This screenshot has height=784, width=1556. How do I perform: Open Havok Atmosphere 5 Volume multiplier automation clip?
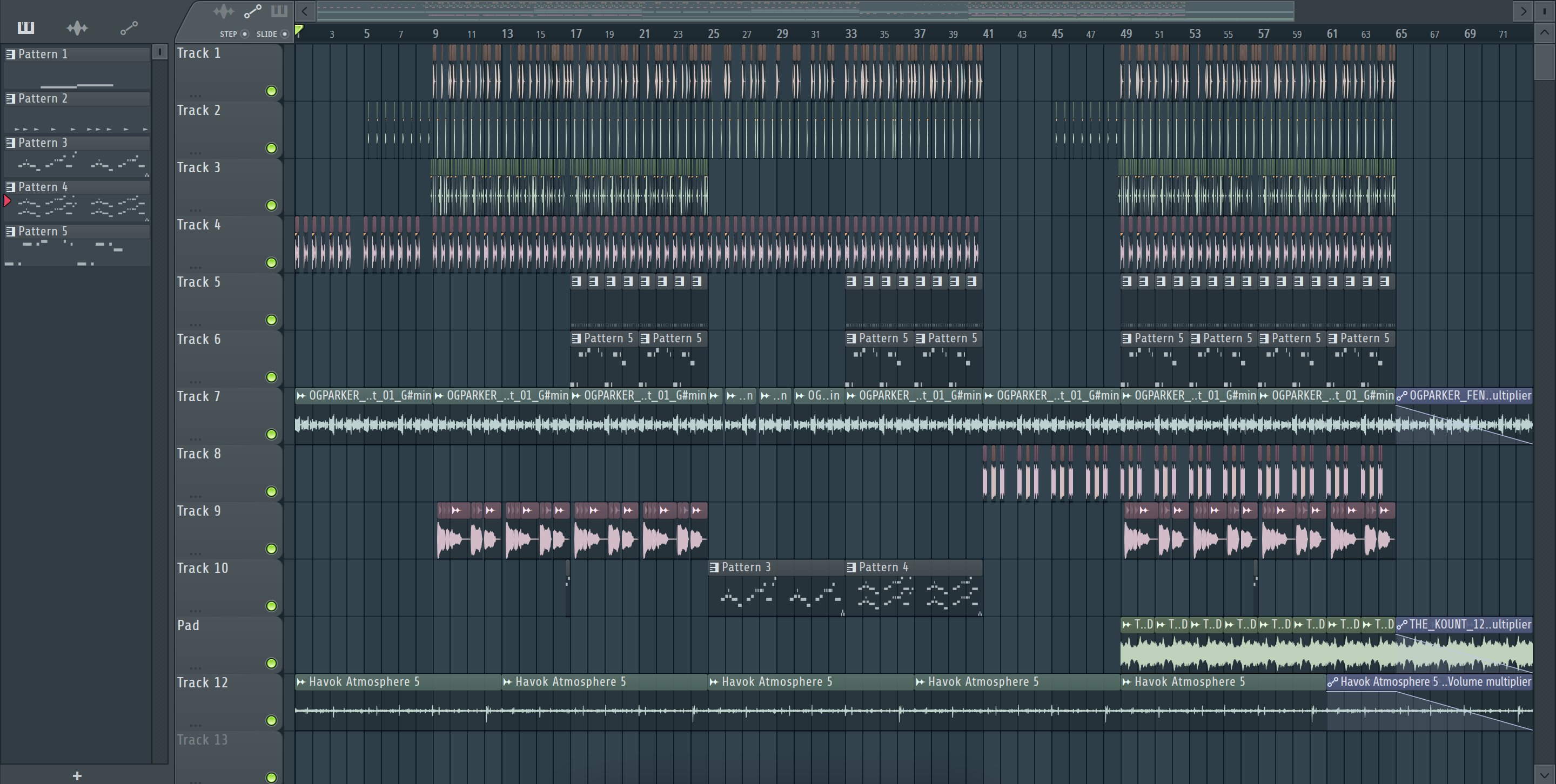click(1332, 682)
